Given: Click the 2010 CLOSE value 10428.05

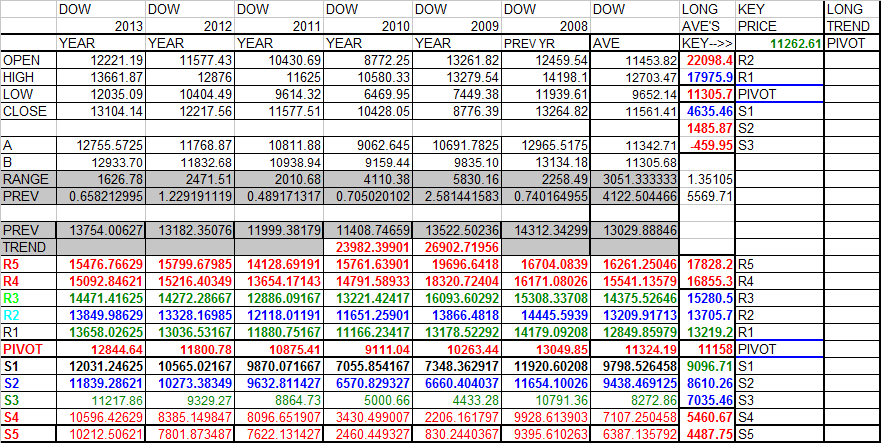Looking at the screenshot, I should tap(368, 111).
